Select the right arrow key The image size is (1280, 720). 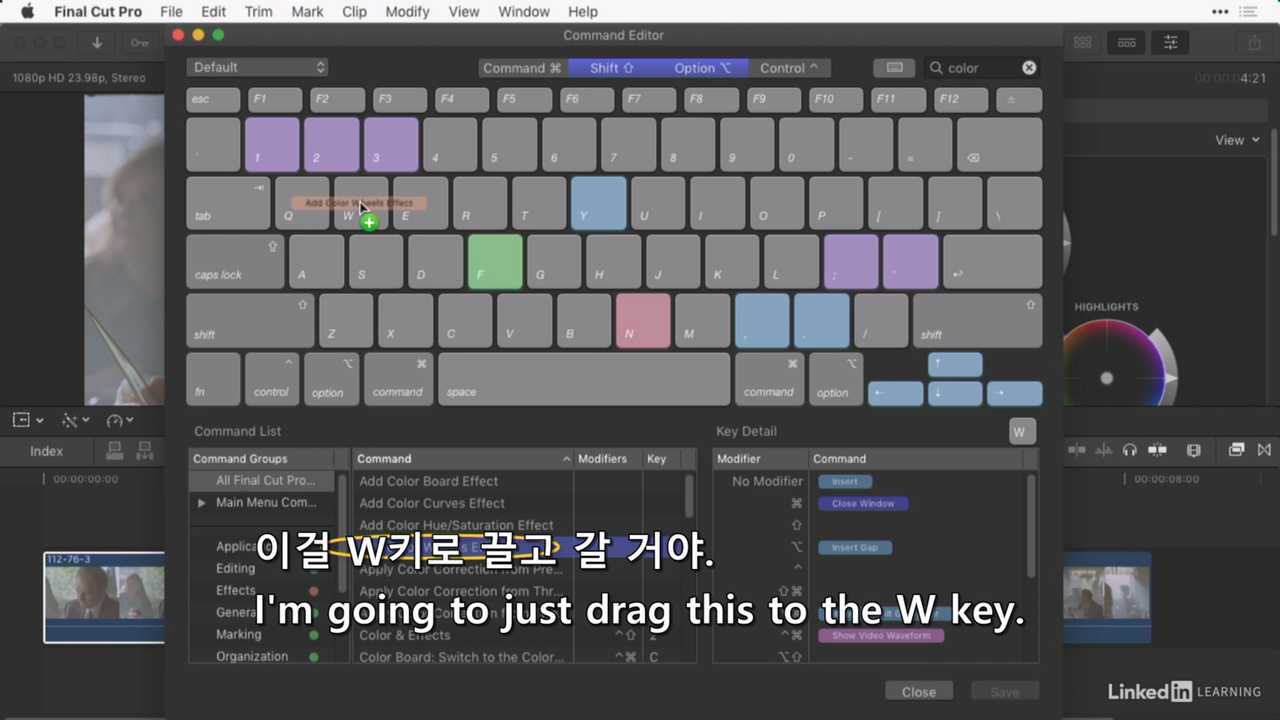click(x=1014, y=393)
